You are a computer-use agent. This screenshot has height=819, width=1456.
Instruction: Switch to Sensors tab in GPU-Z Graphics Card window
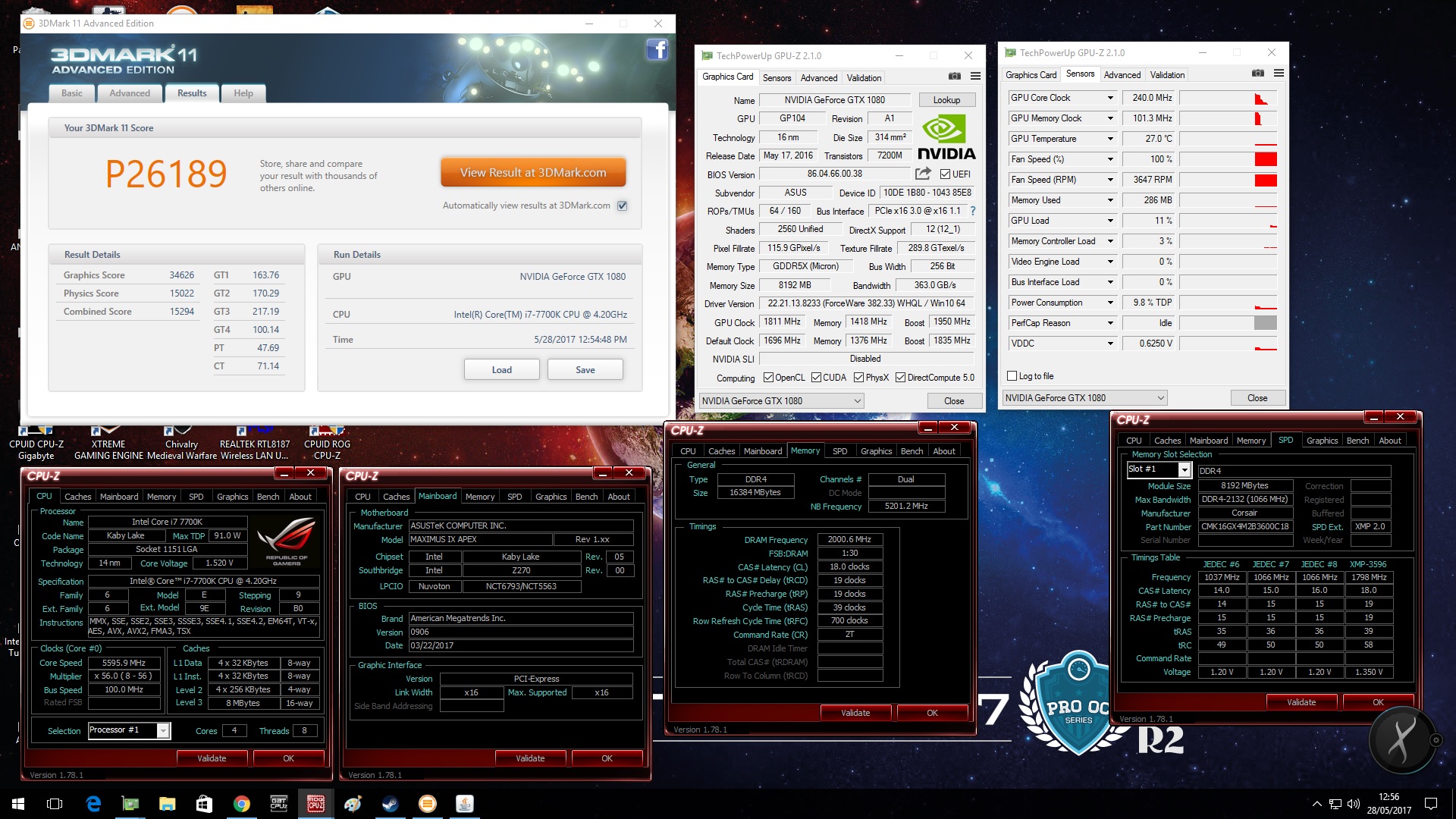click(x=777, y=77)
